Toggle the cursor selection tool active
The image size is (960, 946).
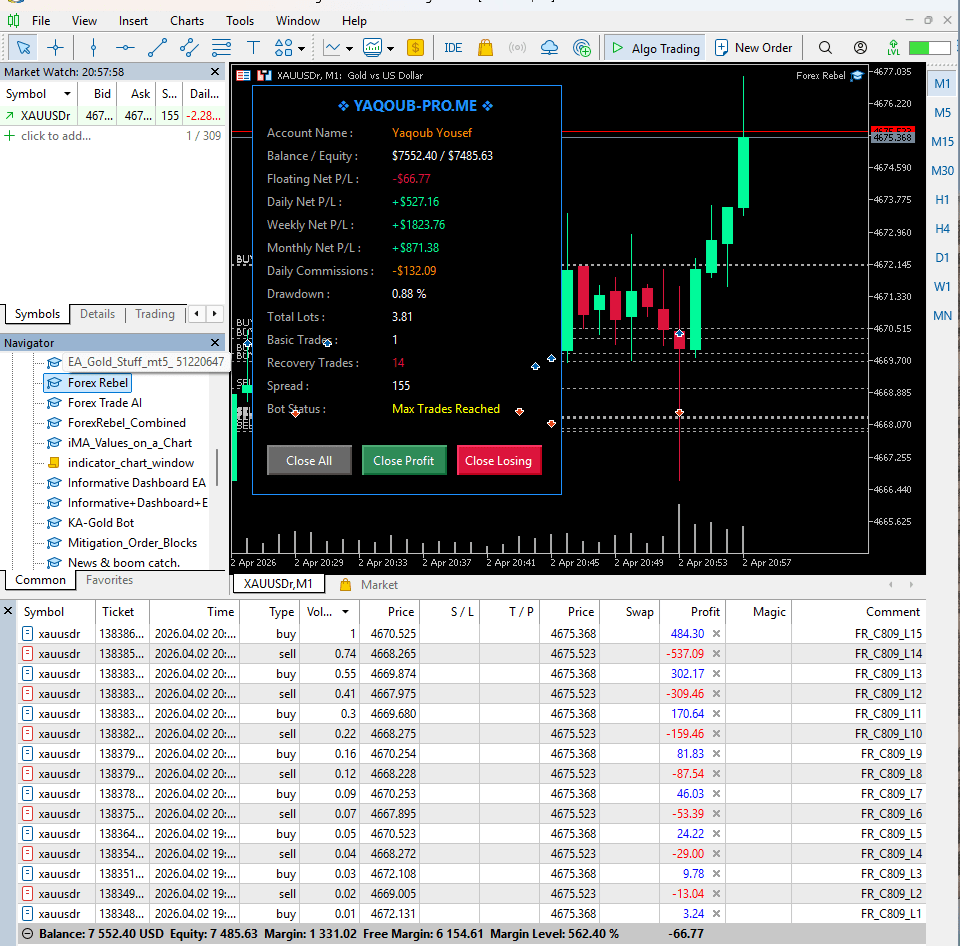click(x=22, y=47)
